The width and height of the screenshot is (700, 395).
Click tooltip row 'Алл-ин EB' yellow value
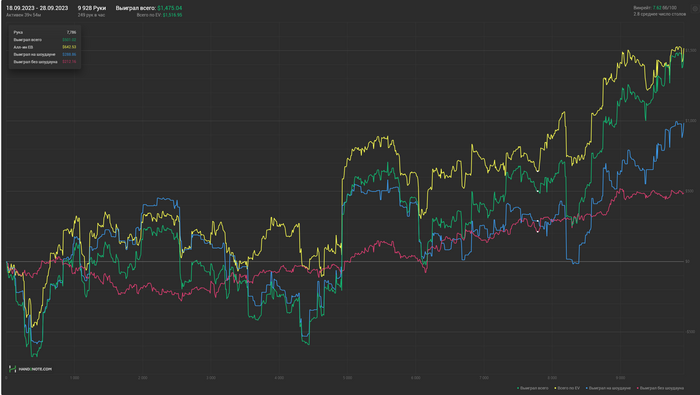click(x=69, y=47)
